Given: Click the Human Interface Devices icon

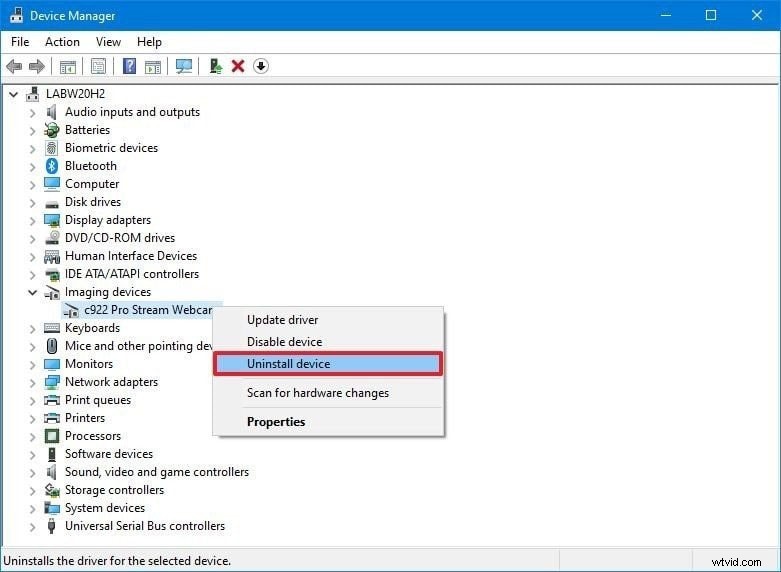Looking at the screenshot, I should click(x=52, y=257).
